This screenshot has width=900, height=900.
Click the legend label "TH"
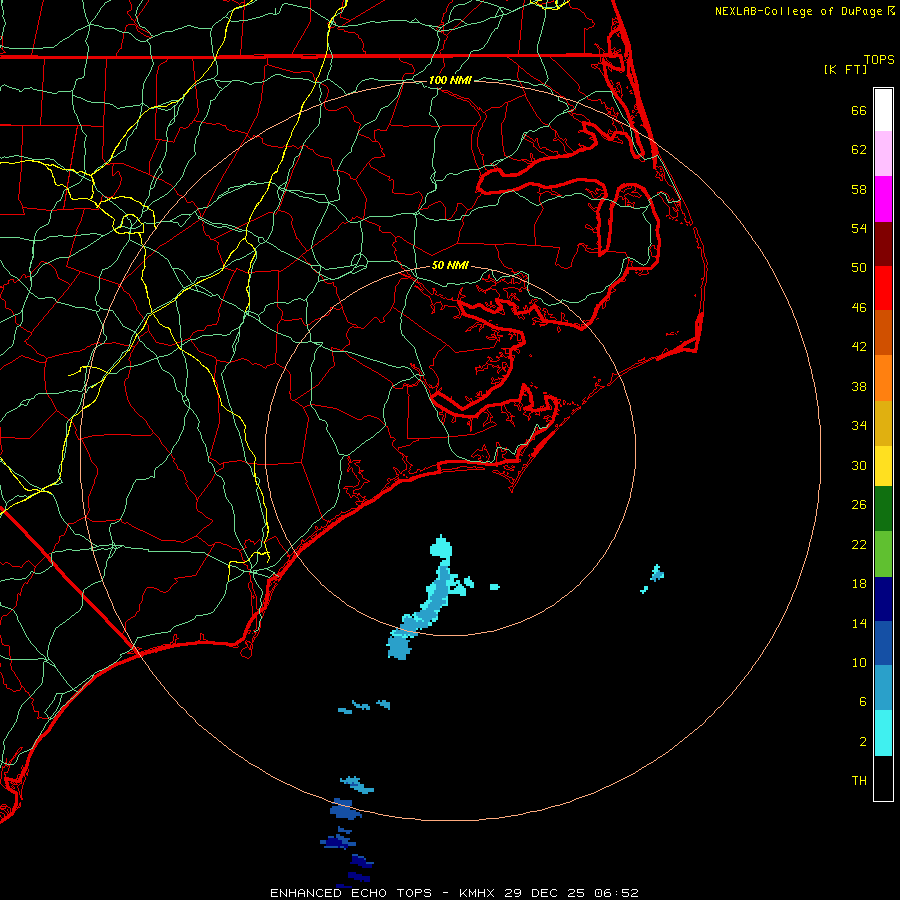(x=859, y=780)
